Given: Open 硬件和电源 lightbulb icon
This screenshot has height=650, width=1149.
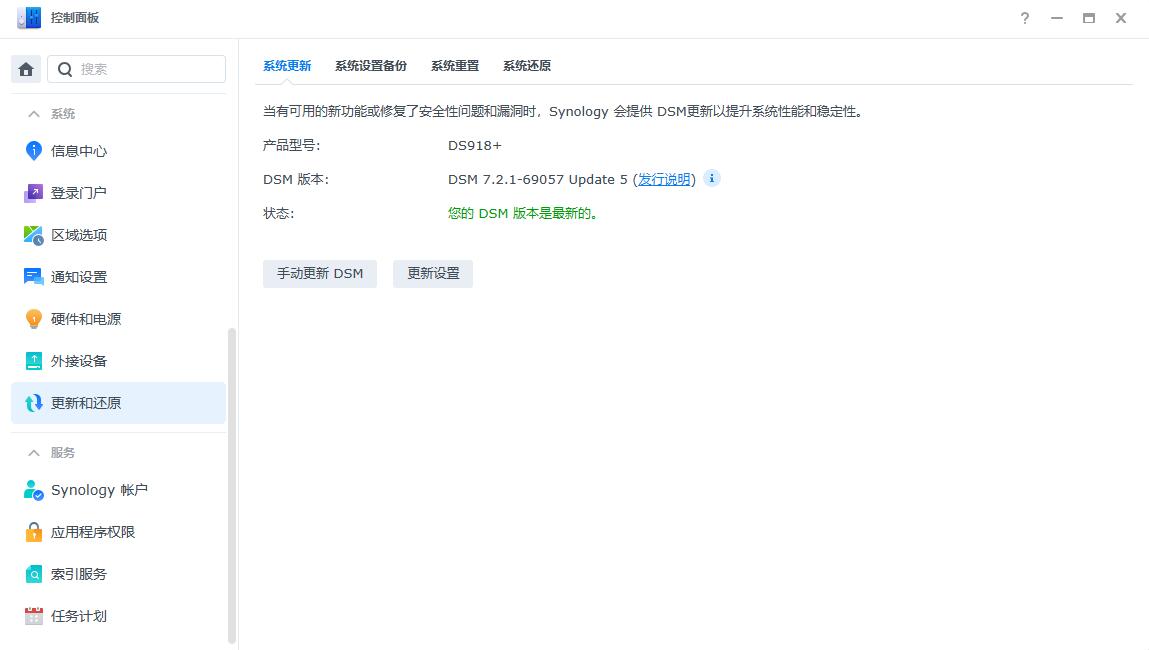Looking at the screenshot, I should coord(34,319).
